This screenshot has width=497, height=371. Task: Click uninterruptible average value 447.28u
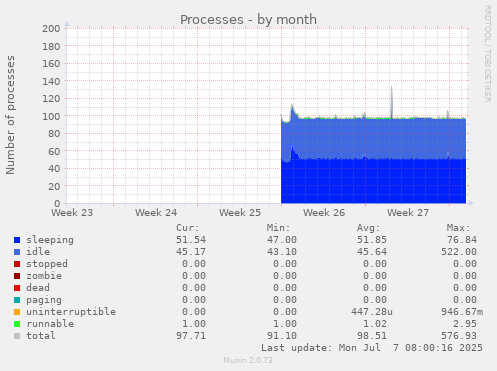[x=372, y=312]
